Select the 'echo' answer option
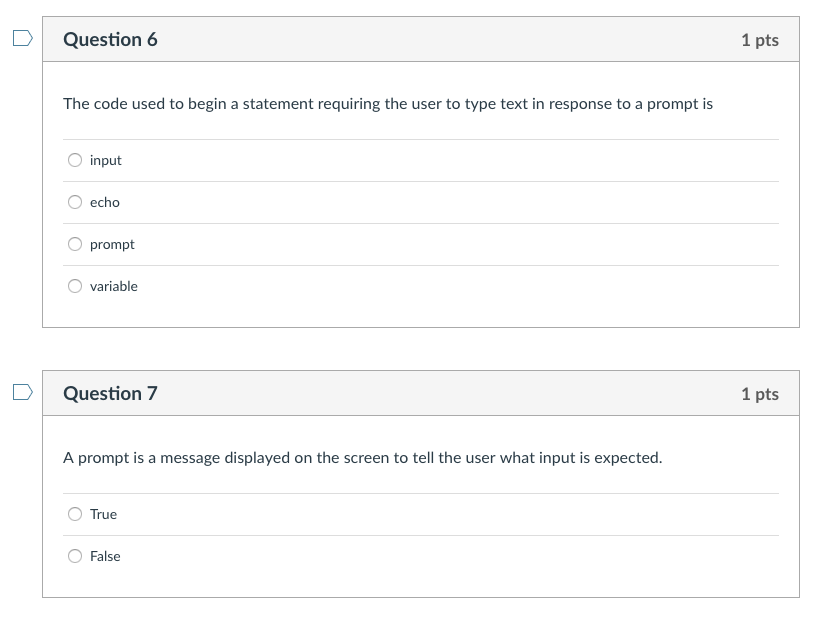 point(75,202)
